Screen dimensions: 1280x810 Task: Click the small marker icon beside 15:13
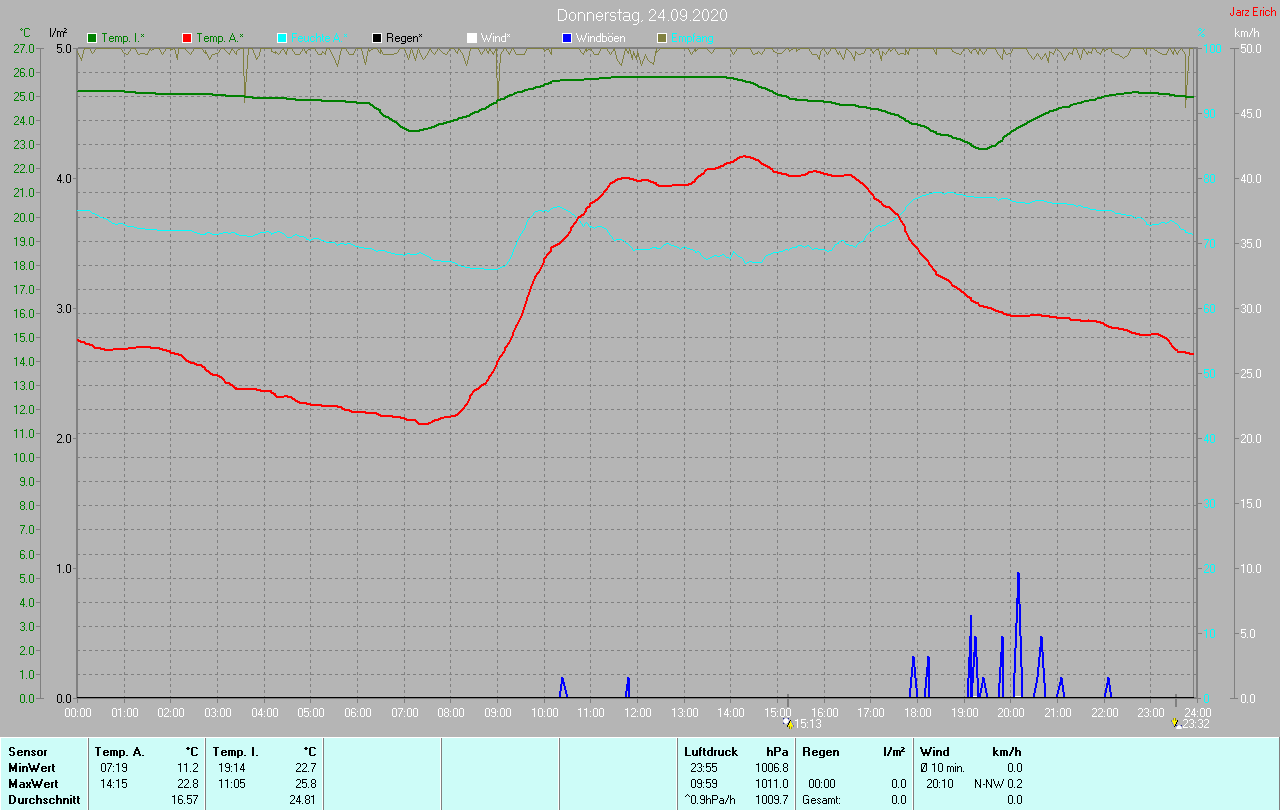pyautogui.click(x=788, y=722)
